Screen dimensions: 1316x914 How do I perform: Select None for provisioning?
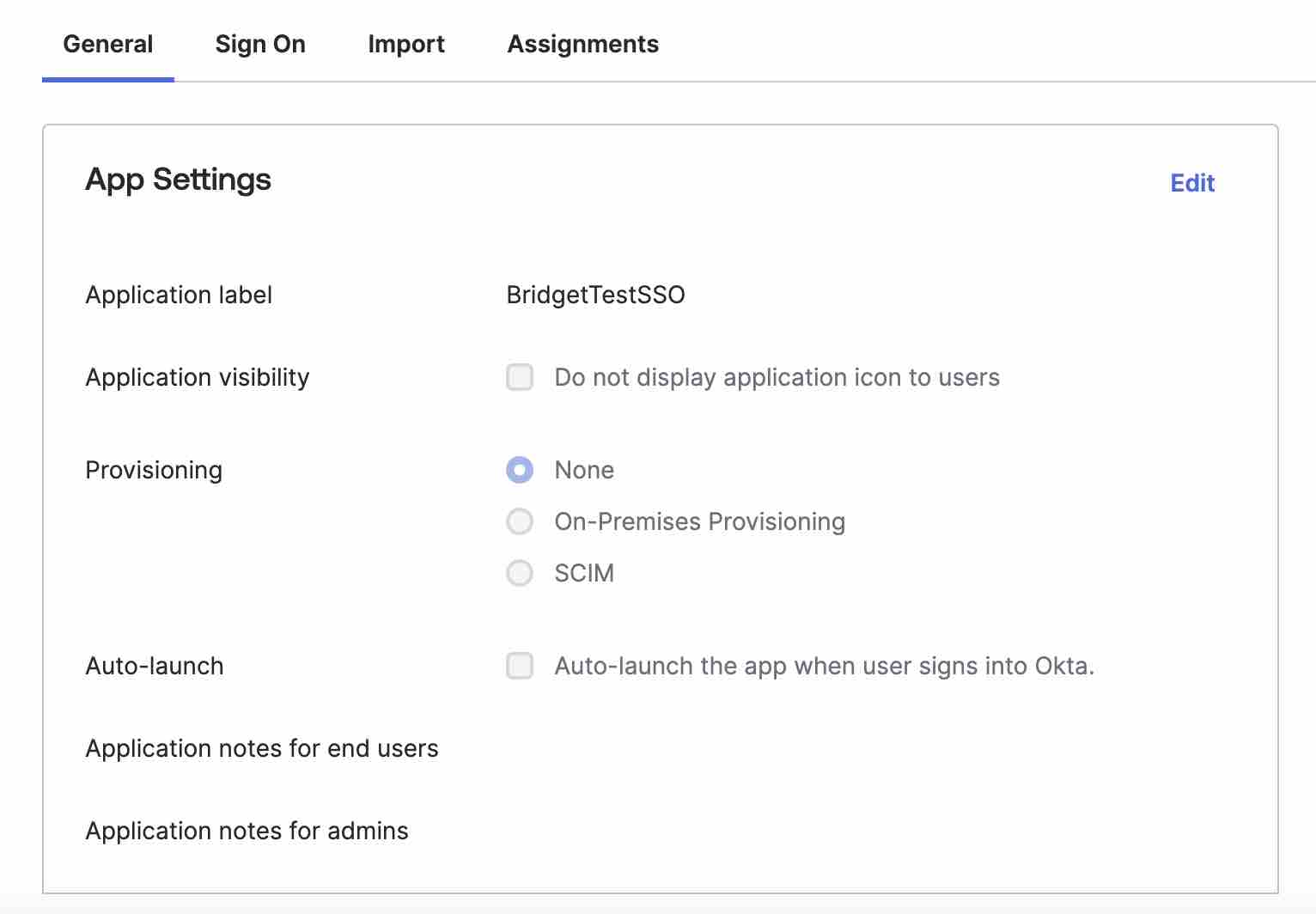click(x=519, y=470)
